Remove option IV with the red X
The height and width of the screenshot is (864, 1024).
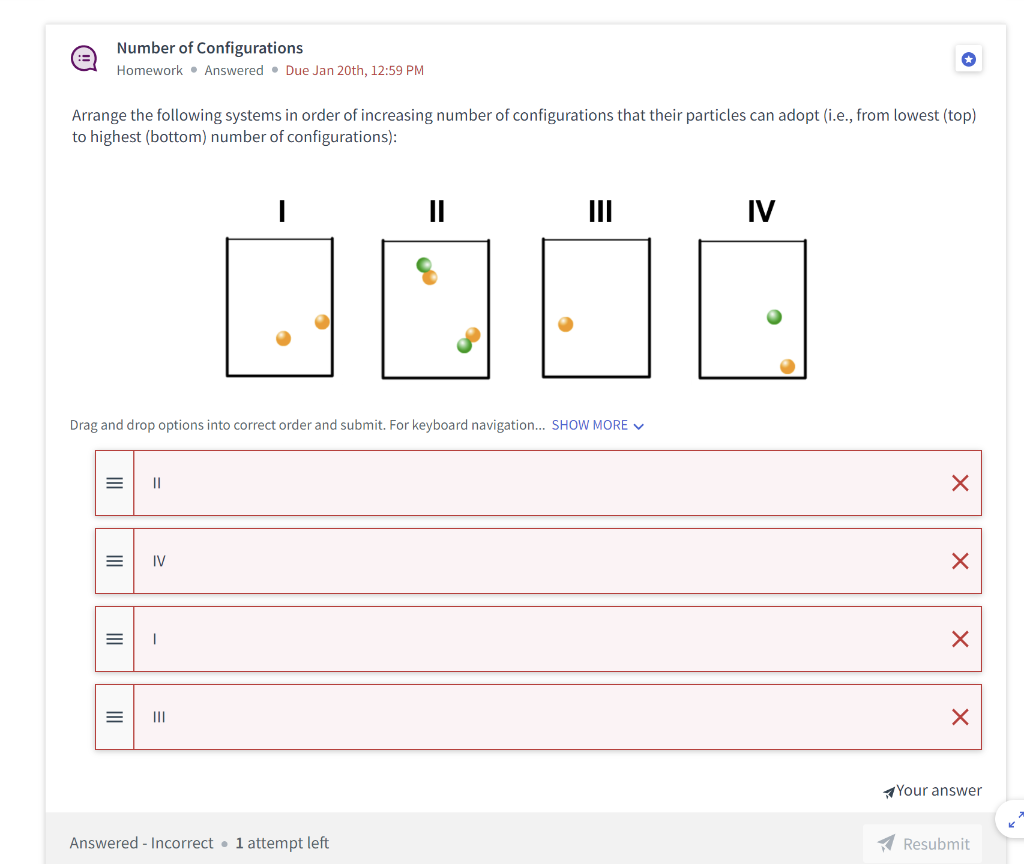[x=960, y=561]
